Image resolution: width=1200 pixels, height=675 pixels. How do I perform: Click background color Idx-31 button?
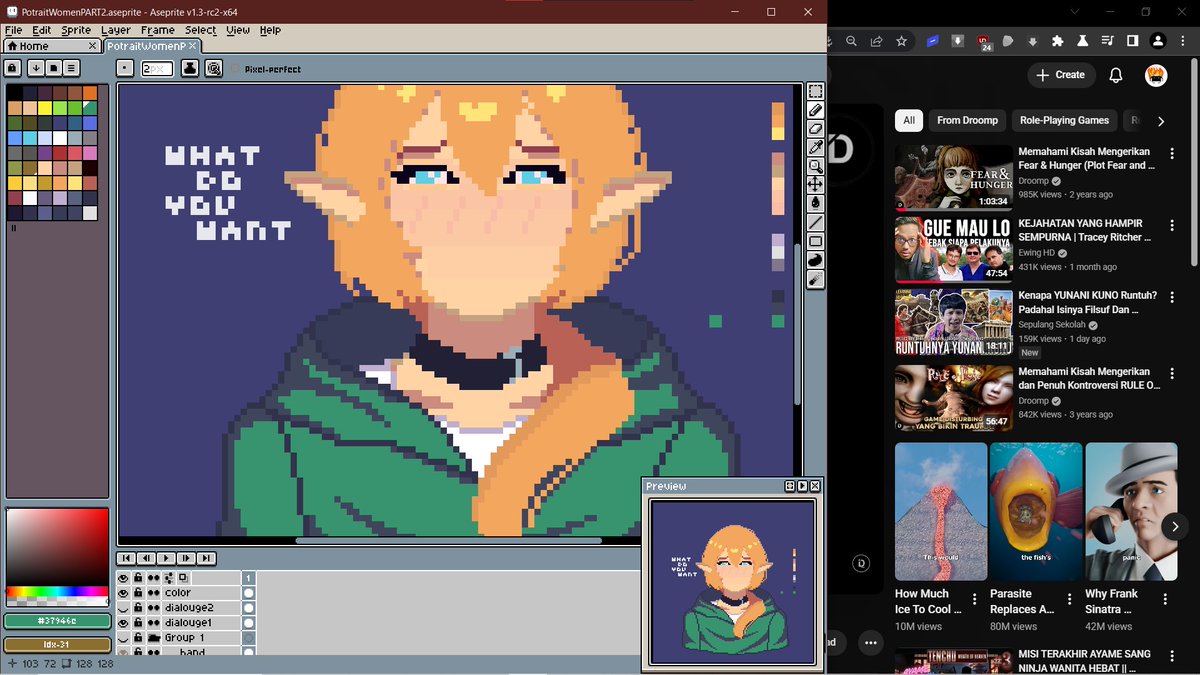[x=57, y=644]
